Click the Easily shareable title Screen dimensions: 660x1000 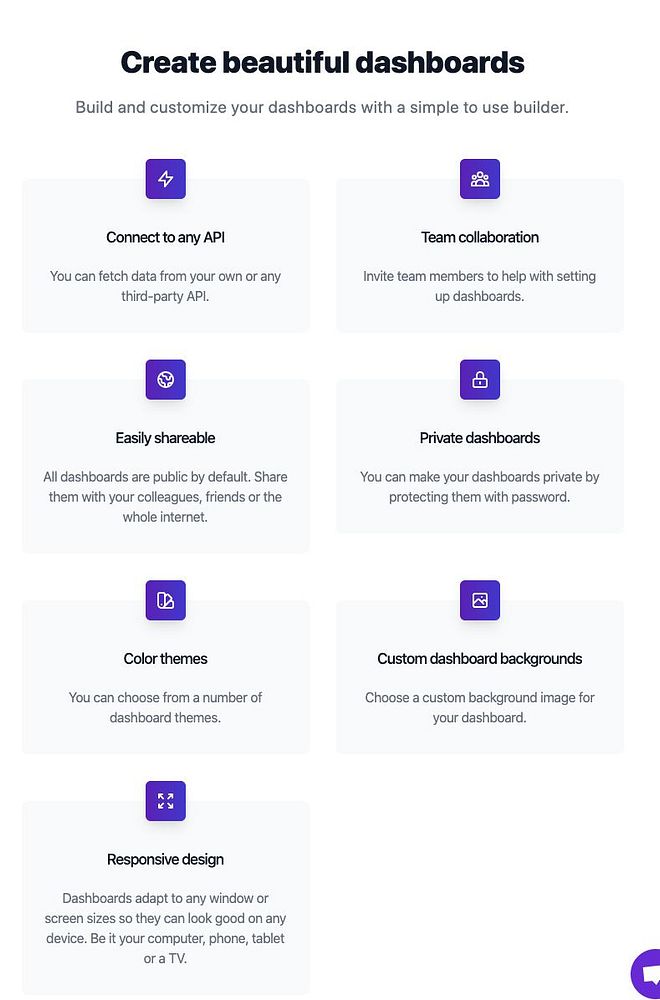pos(166,438)
